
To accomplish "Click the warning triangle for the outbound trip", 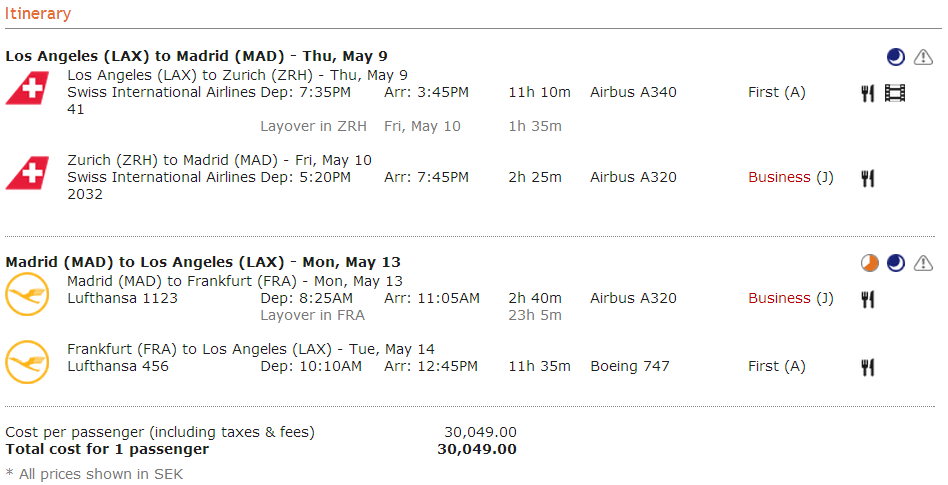I will 923,57.
